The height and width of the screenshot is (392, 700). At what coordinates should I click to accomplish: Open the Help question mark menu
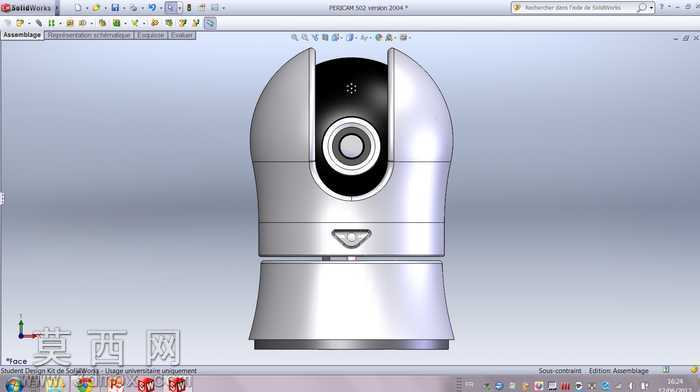tap(662, 7)
